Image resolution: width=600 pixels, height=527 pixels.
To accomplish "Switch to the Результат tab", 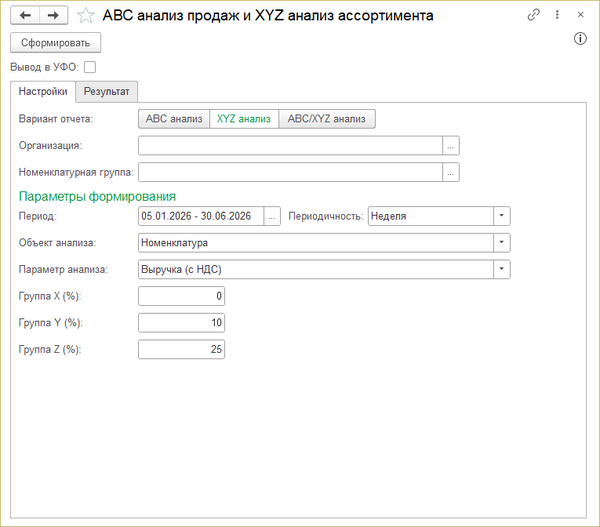I will (106, 91).
